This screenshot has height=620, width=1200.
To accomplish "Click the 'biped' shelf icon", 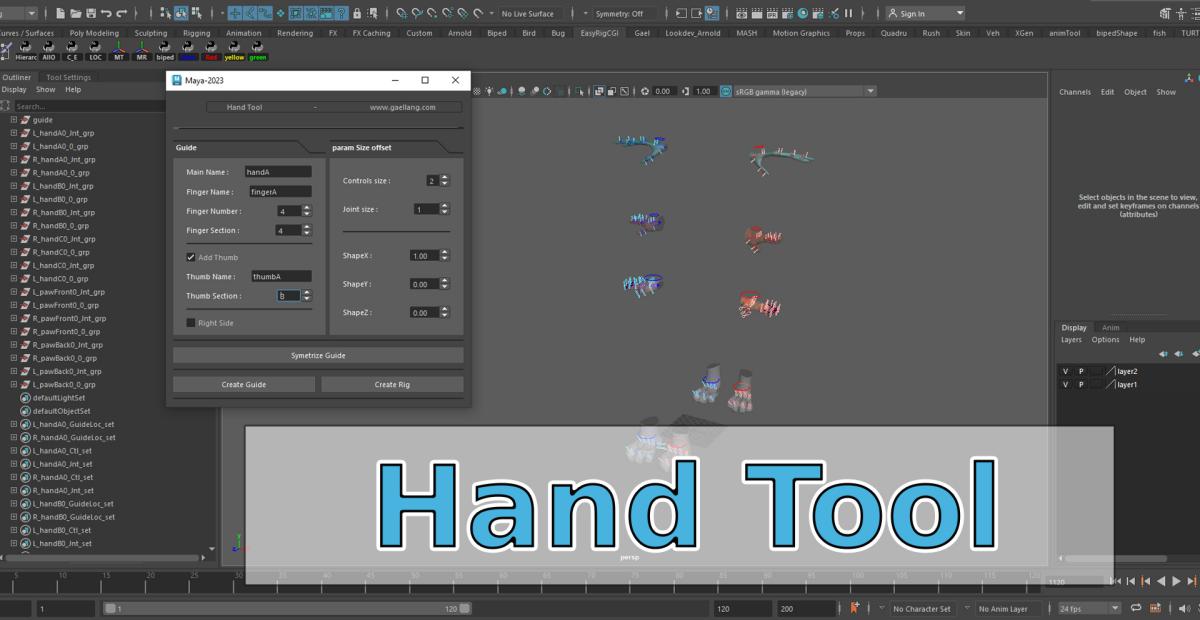I will 164,51.
